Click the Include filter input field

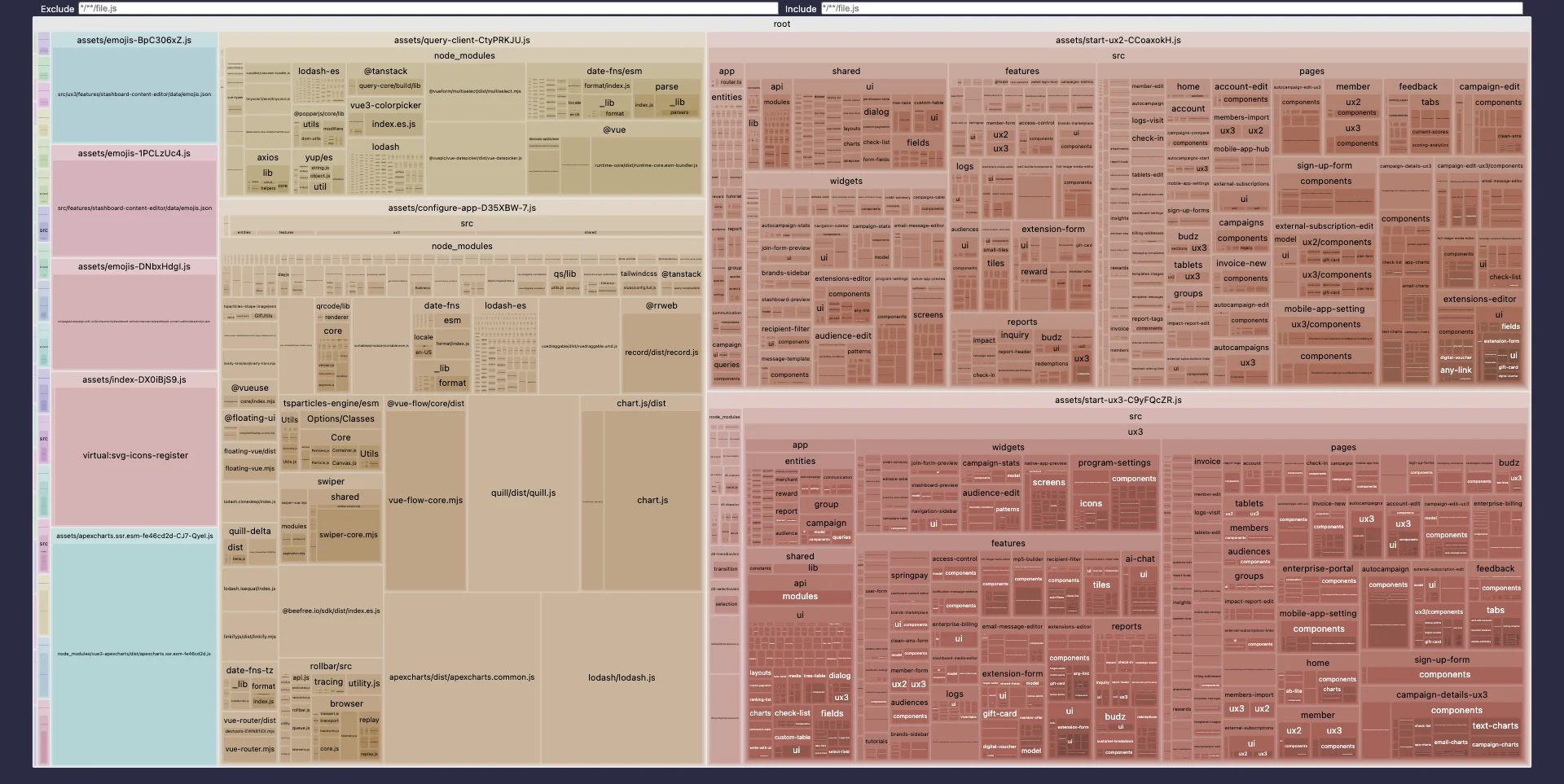(x=1171, y=8)
